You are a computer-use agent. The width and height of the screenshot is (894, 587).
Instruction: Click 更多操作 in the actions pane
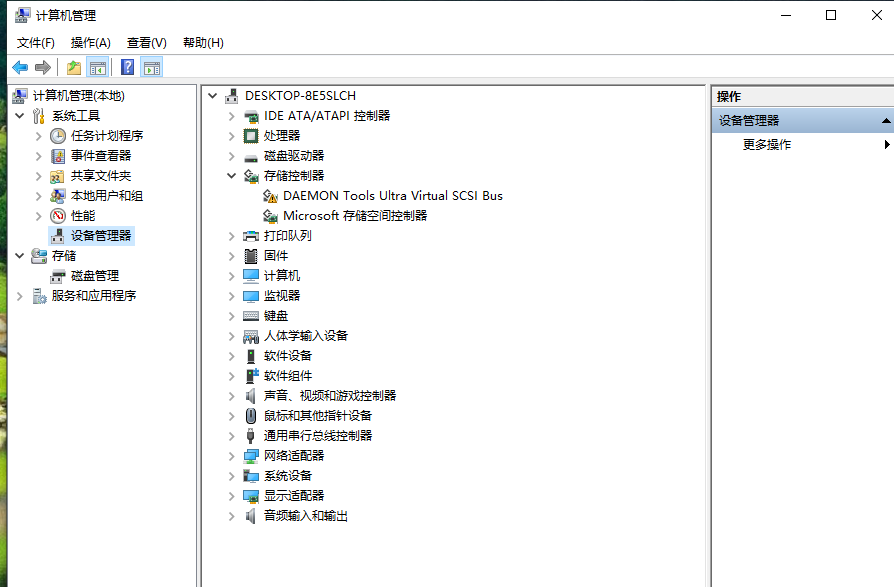767,145
